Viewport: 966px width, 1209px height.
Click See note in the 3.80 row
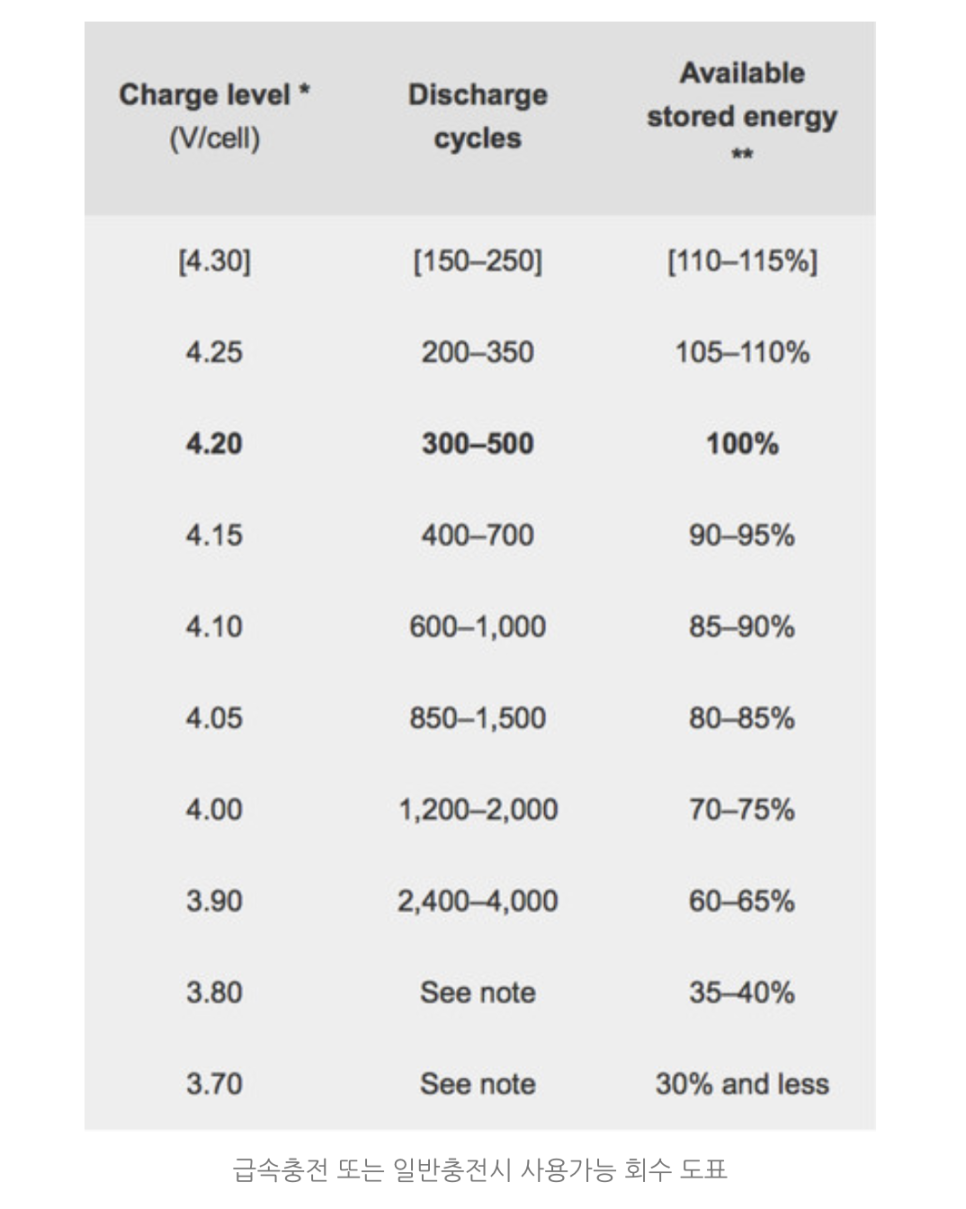pos(478,993)
